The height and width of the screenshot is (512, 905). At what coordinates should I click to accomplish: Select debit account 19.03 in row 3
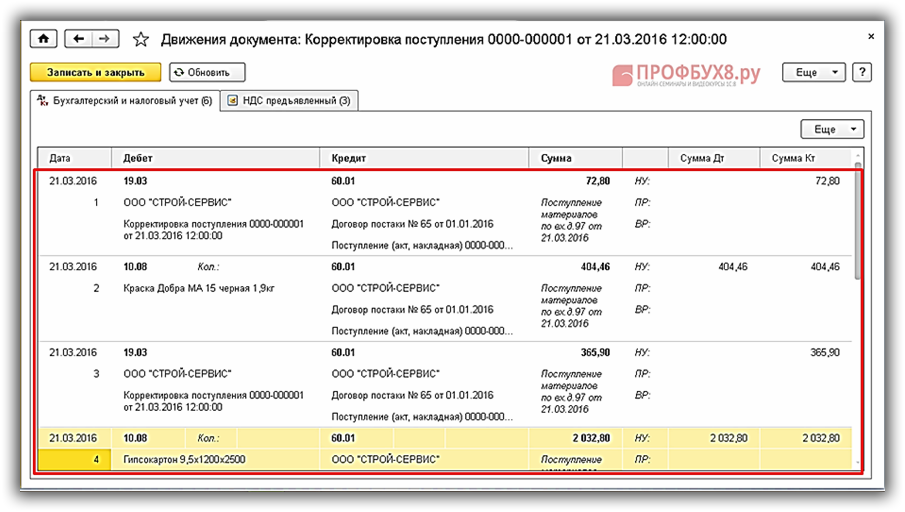coord(135,352)
